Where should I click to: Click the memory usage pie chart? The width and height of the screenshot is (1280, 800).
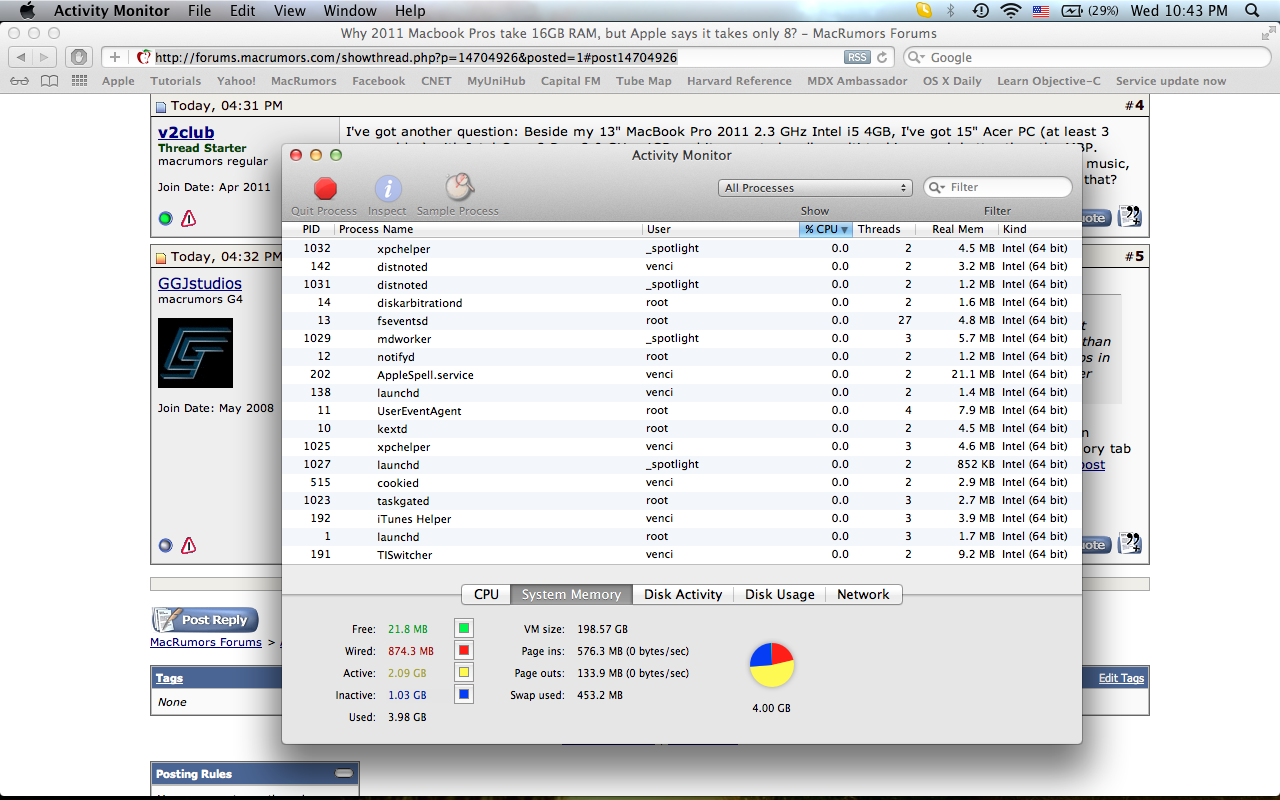coord(770,665)
